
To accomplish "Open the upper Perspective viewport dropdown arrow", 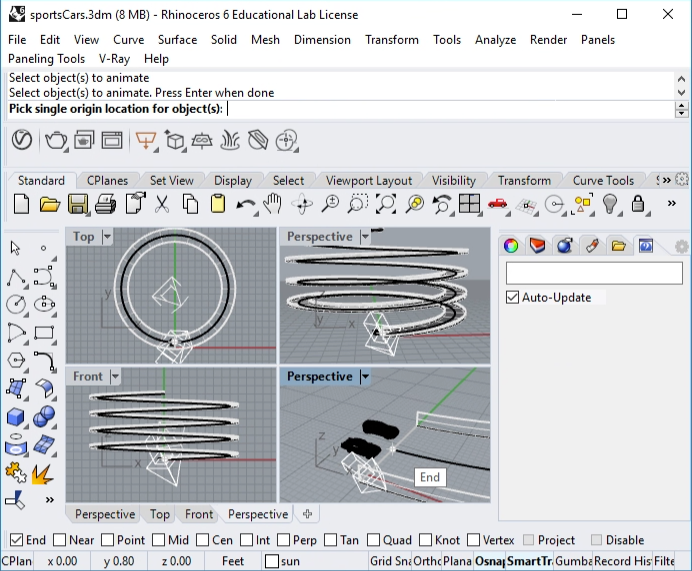I will 365,237.
